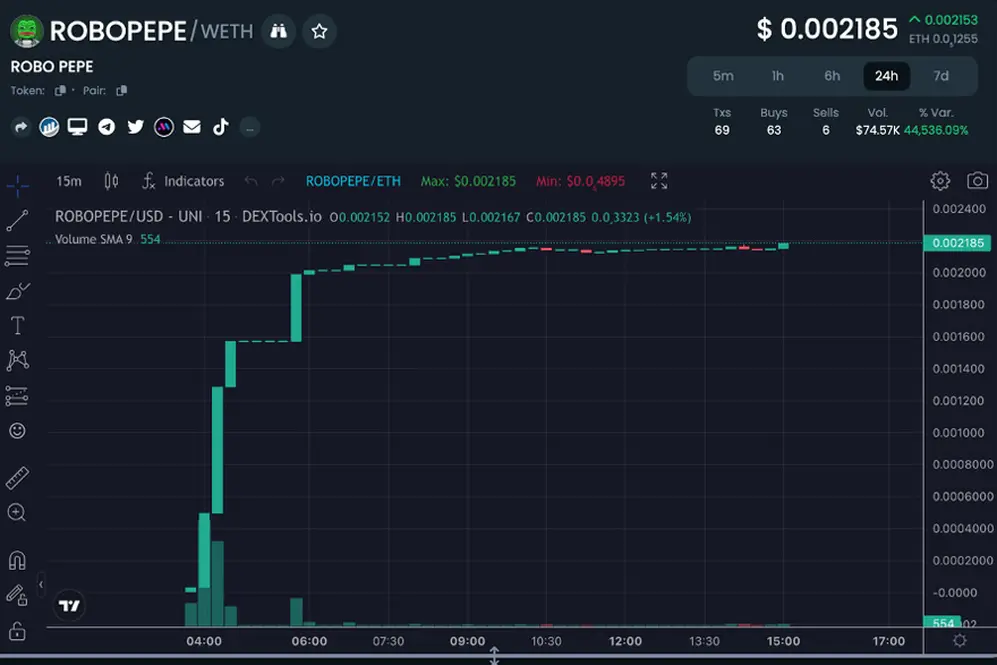The image size is (997, 665).
Task: Redo the chart action
Action: click(278, 182)
